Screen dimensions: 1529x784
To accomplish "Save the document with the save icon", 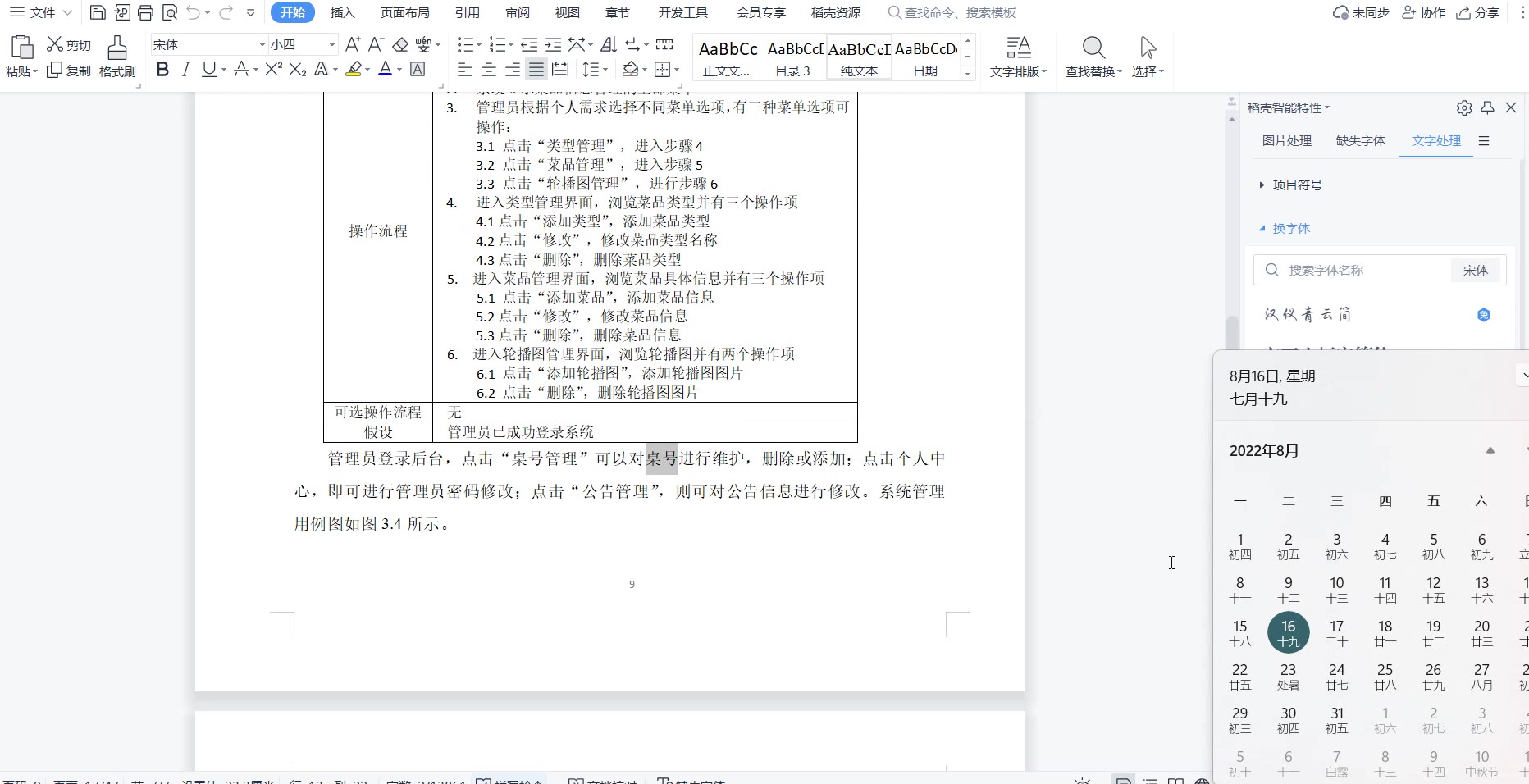I will coord(98,12).
